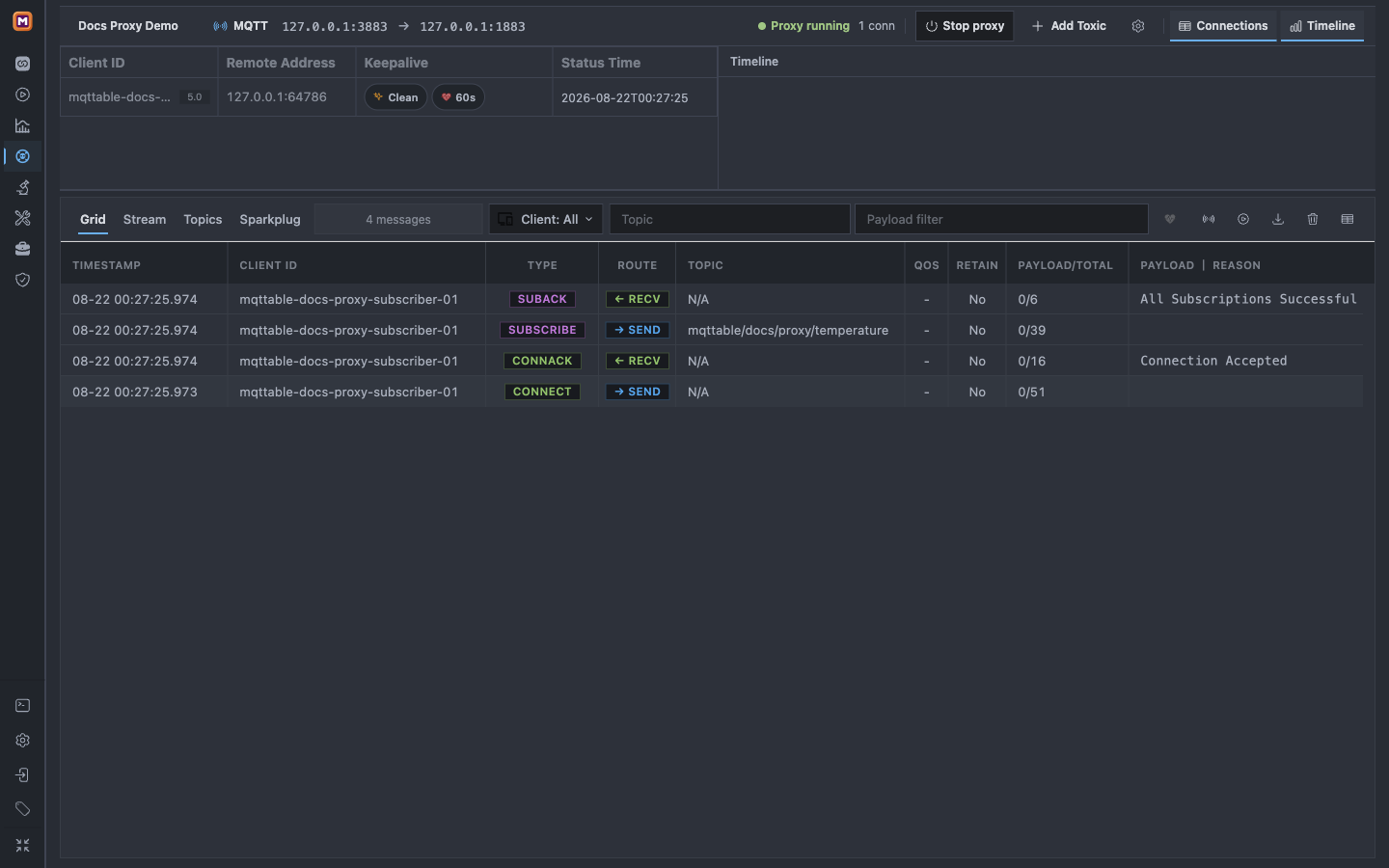Image resolution: width=1389 pixels, height=868 pixels.
Task: Toggle the Timeline panel view
Action: pyautogui.click(x=1322, y=26)
